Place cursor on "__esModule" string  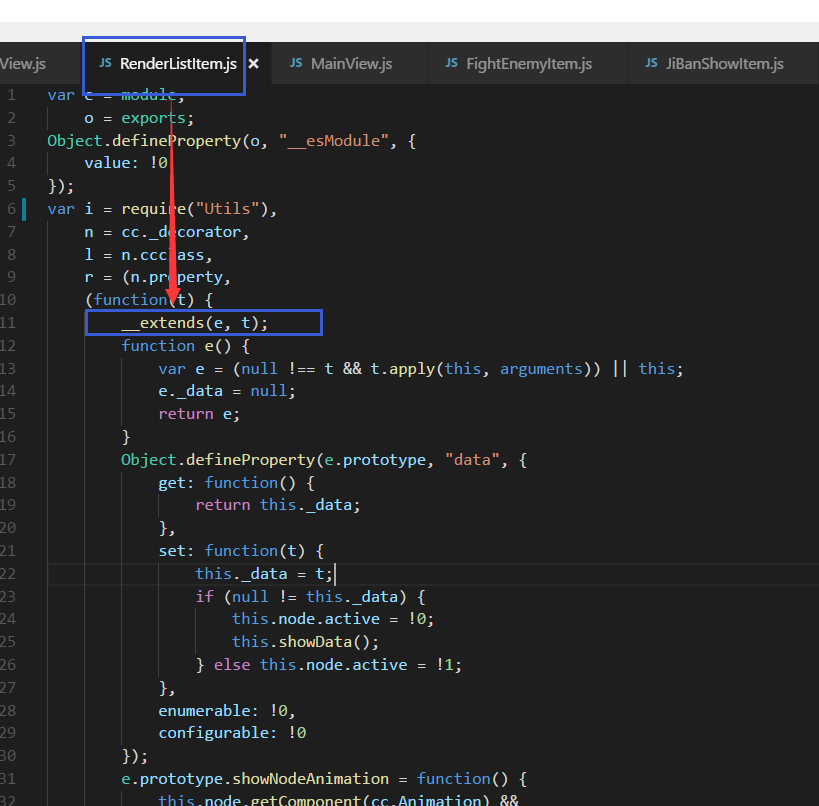(x=334, y=141)
